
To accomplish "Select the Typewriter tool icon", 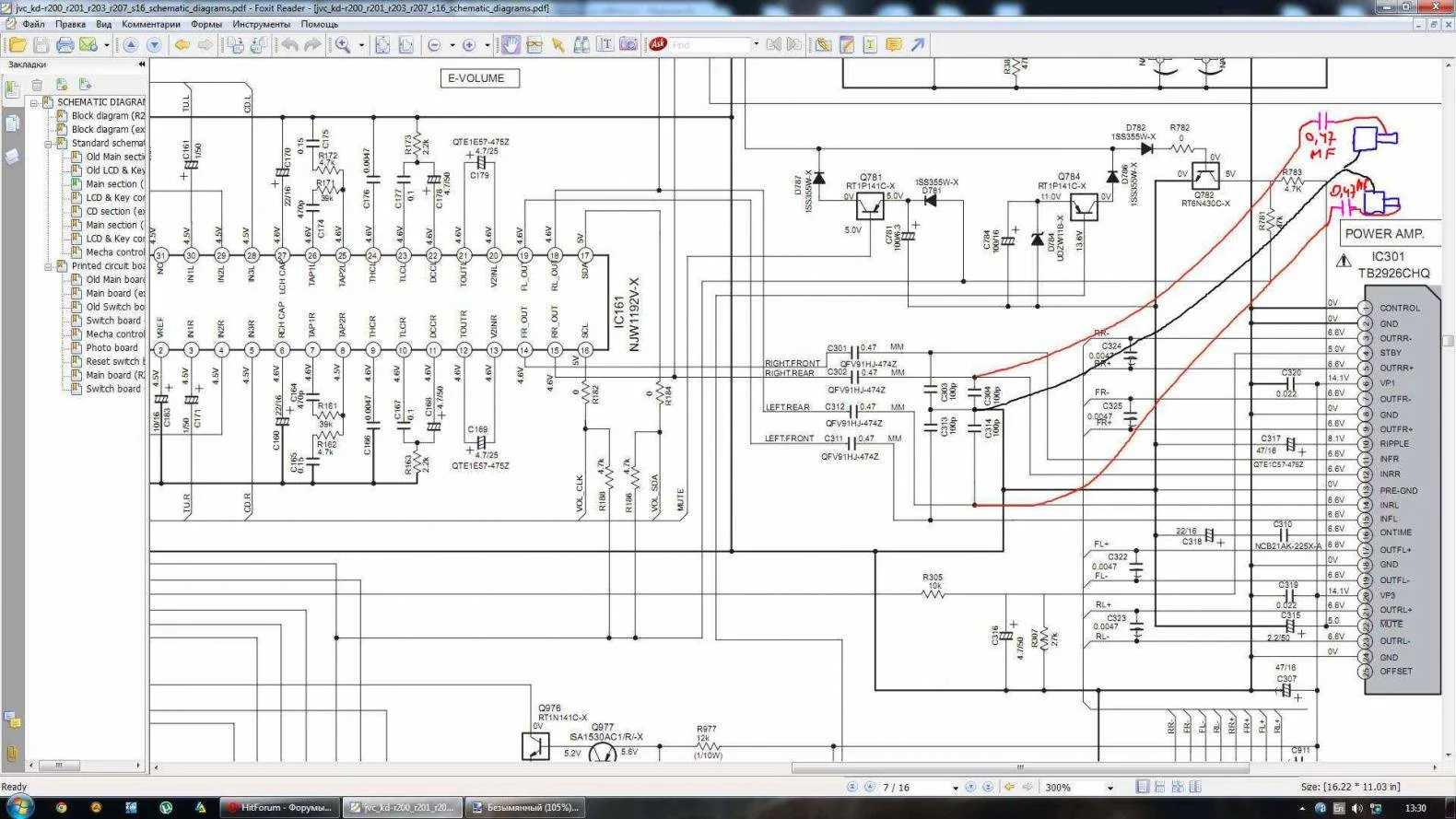I will pos(869,45).
